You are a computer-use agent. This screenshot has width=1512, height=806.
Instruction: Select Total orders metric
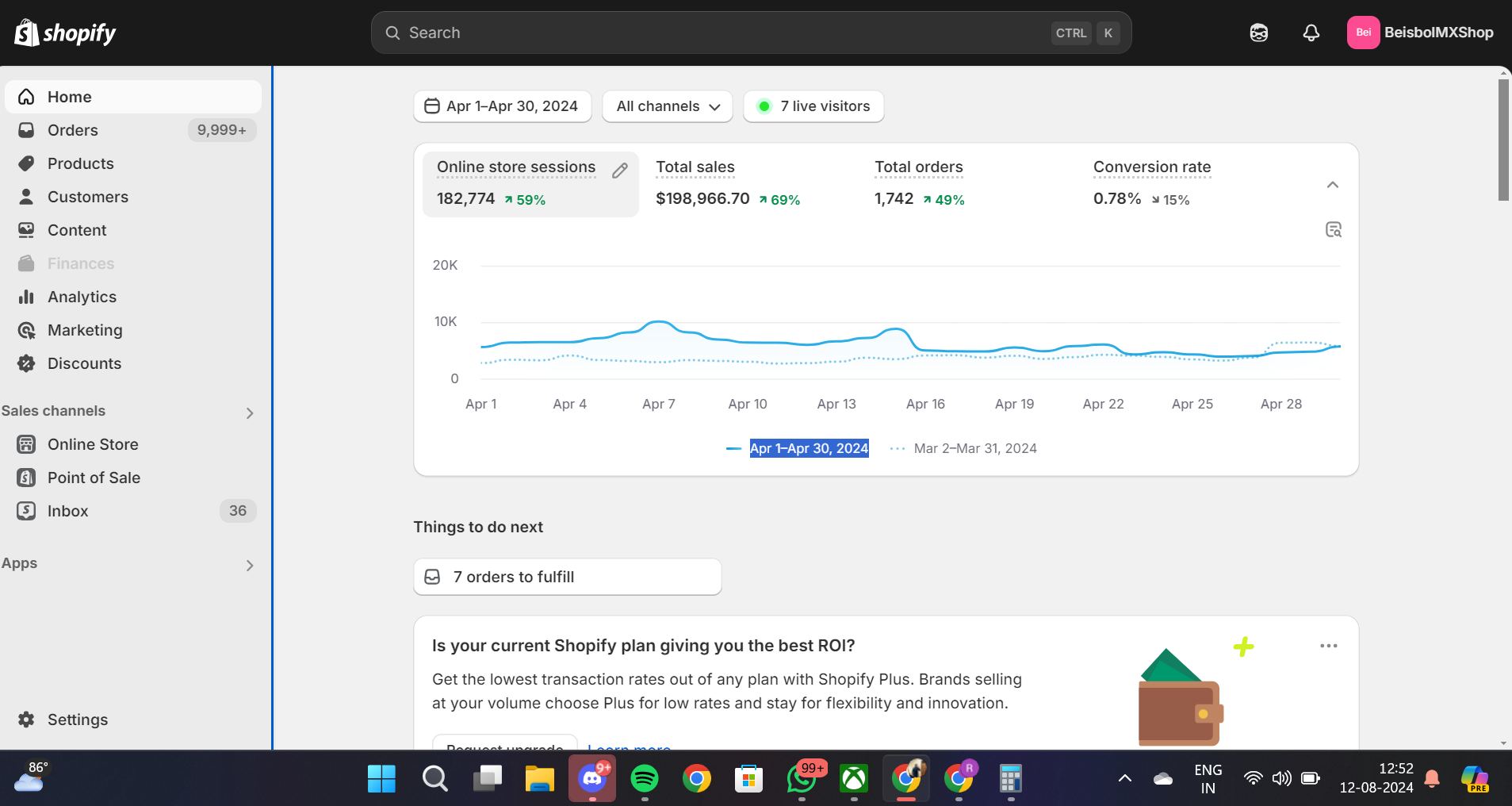pos(920,184)
